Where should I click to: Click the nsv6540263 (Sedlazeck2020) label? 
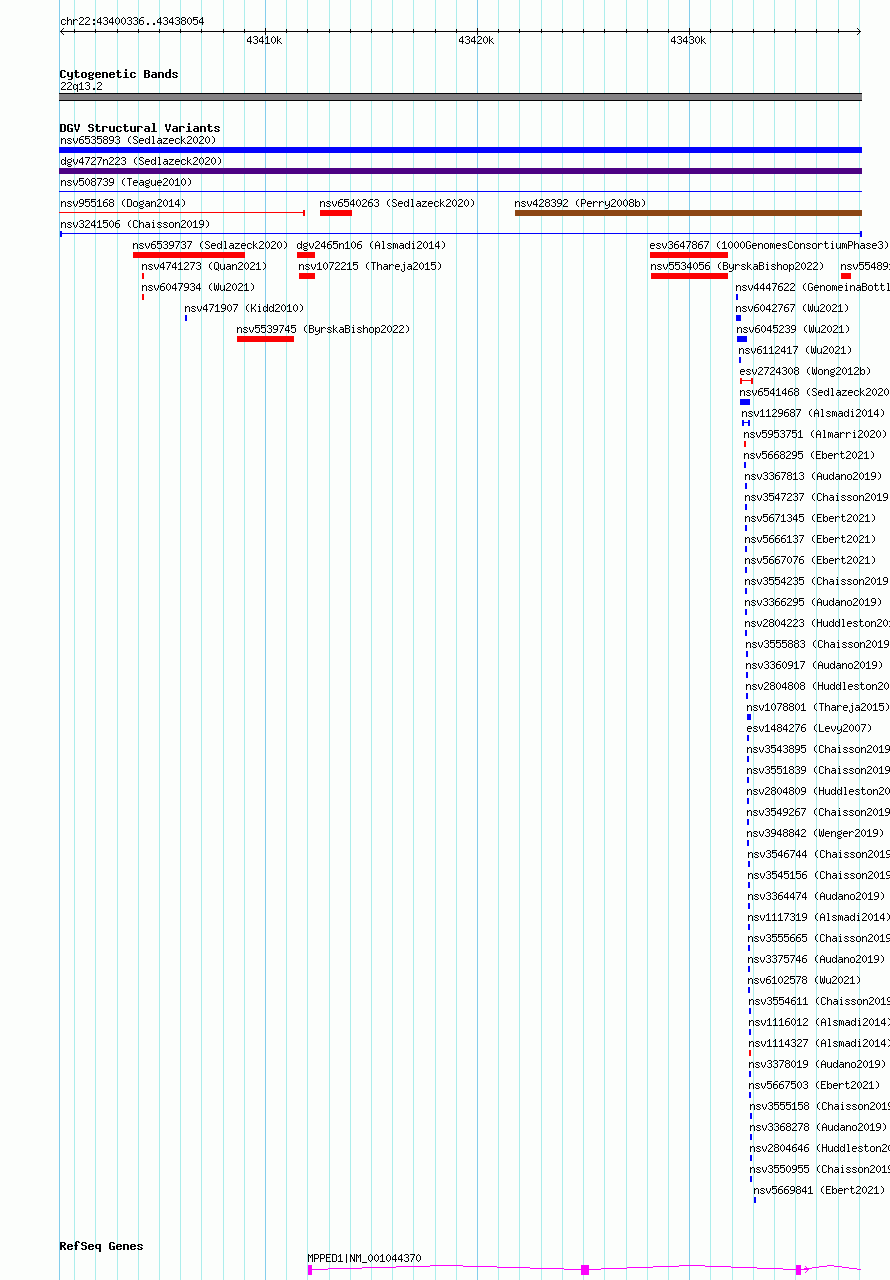pyautogui.click(x=397, y=203)
